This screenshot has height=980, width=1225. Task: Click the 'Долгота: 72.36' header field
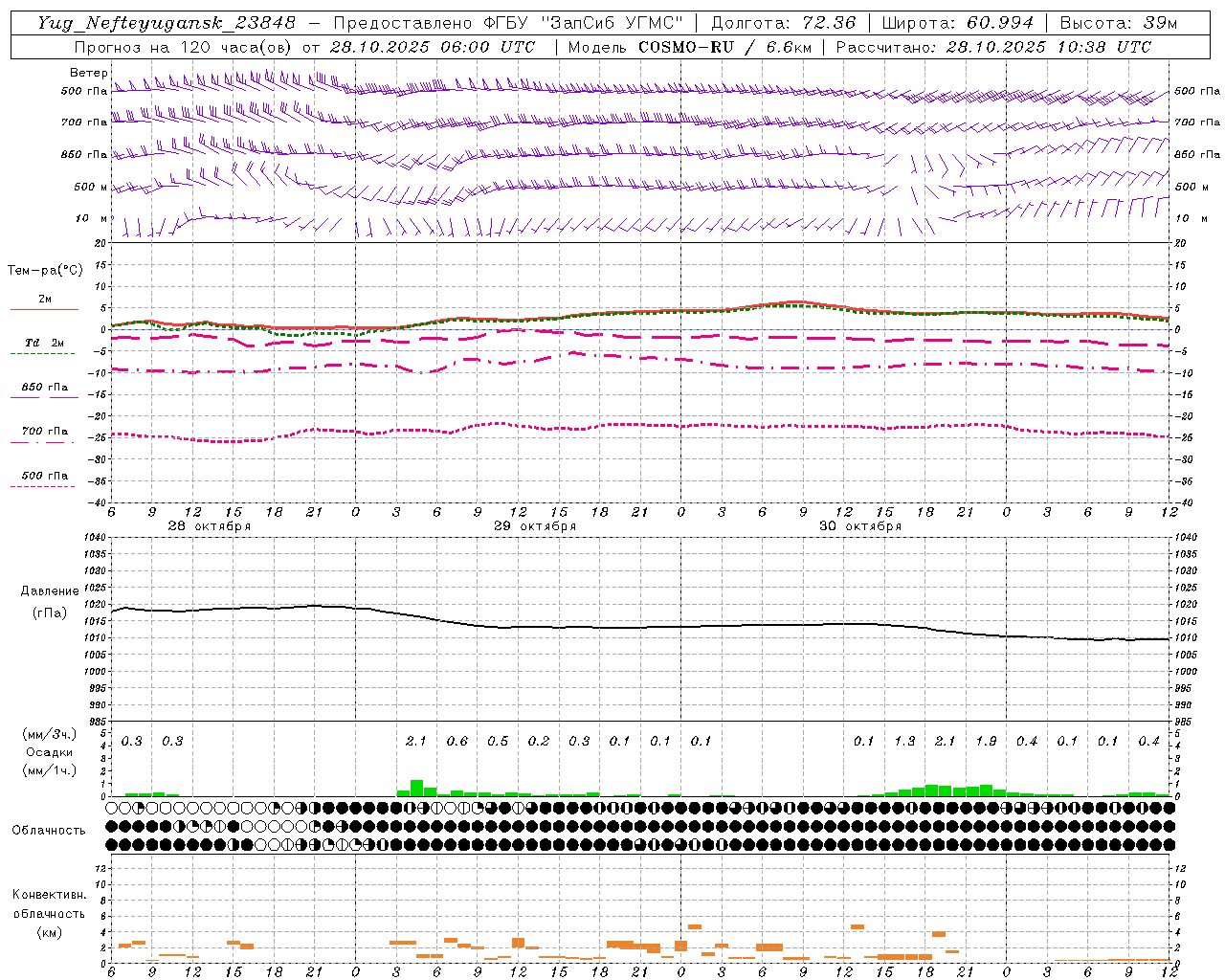click(x=784, y=23)
